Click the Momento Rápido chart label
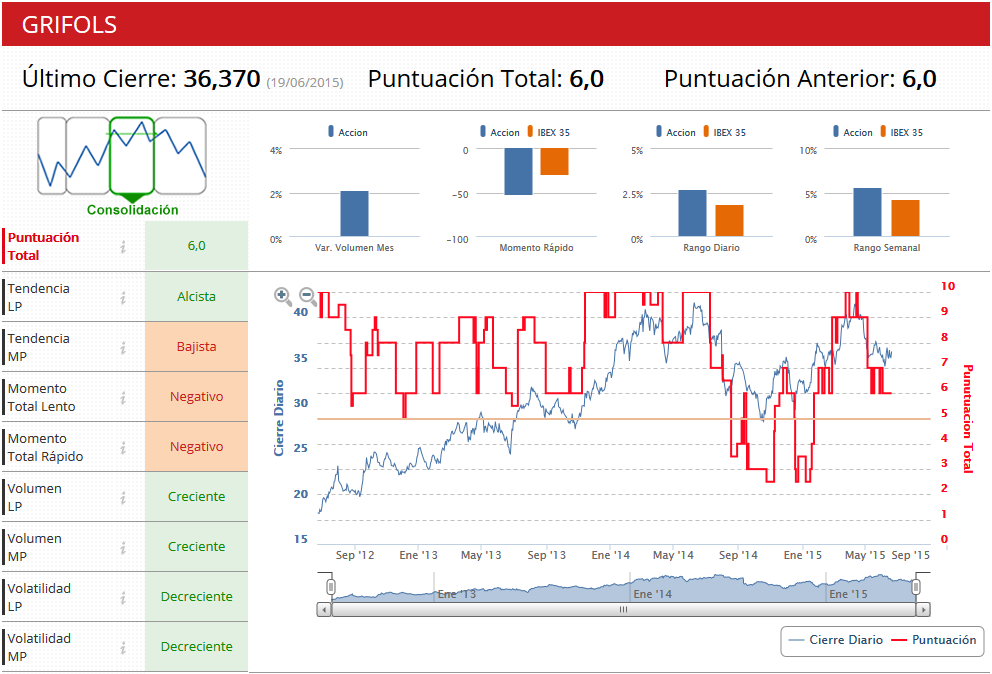992x674 pixels. 536,247
